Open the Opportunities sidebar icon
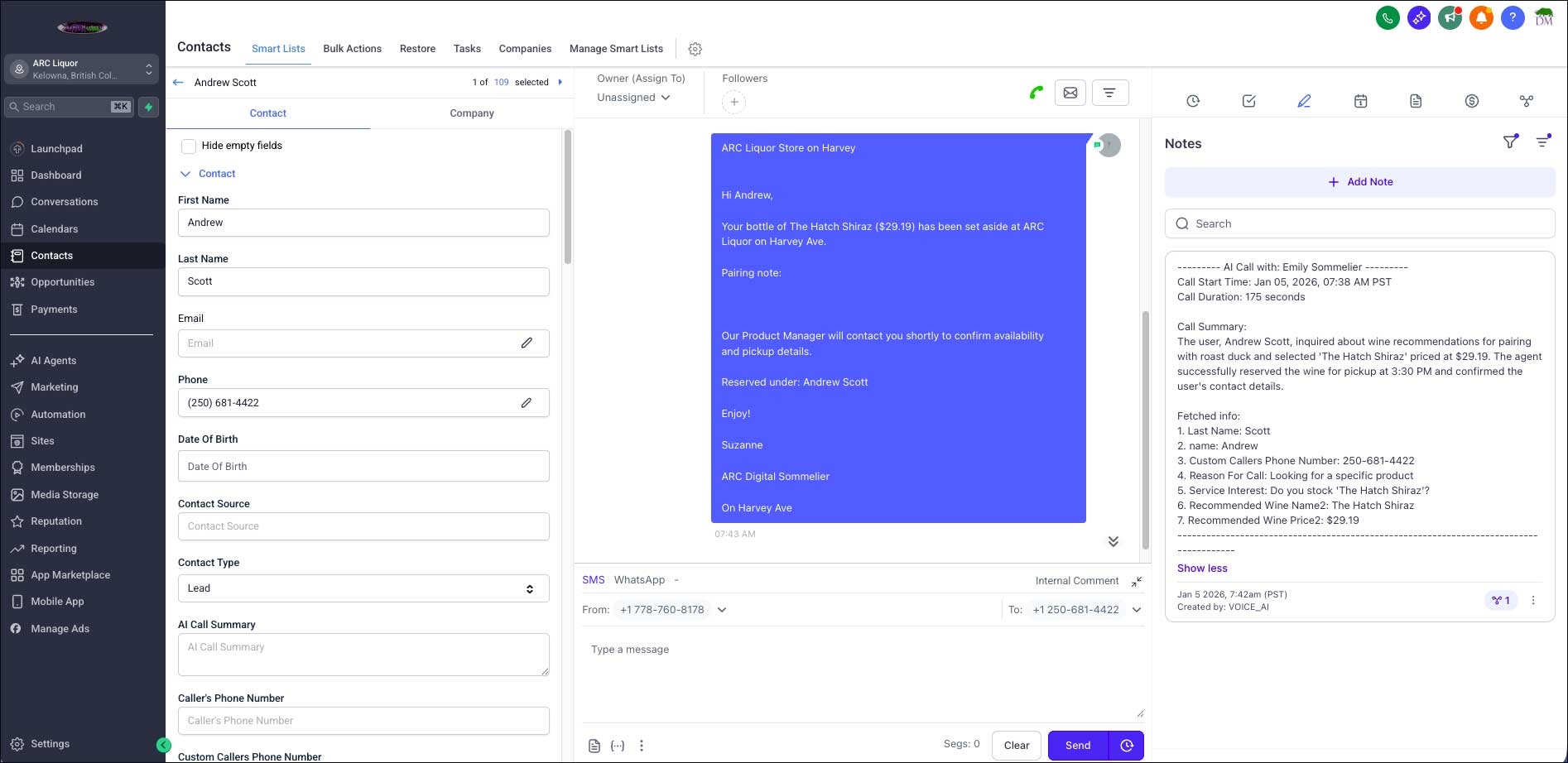This screenshot has width=1568, height=763. (62, 281)
